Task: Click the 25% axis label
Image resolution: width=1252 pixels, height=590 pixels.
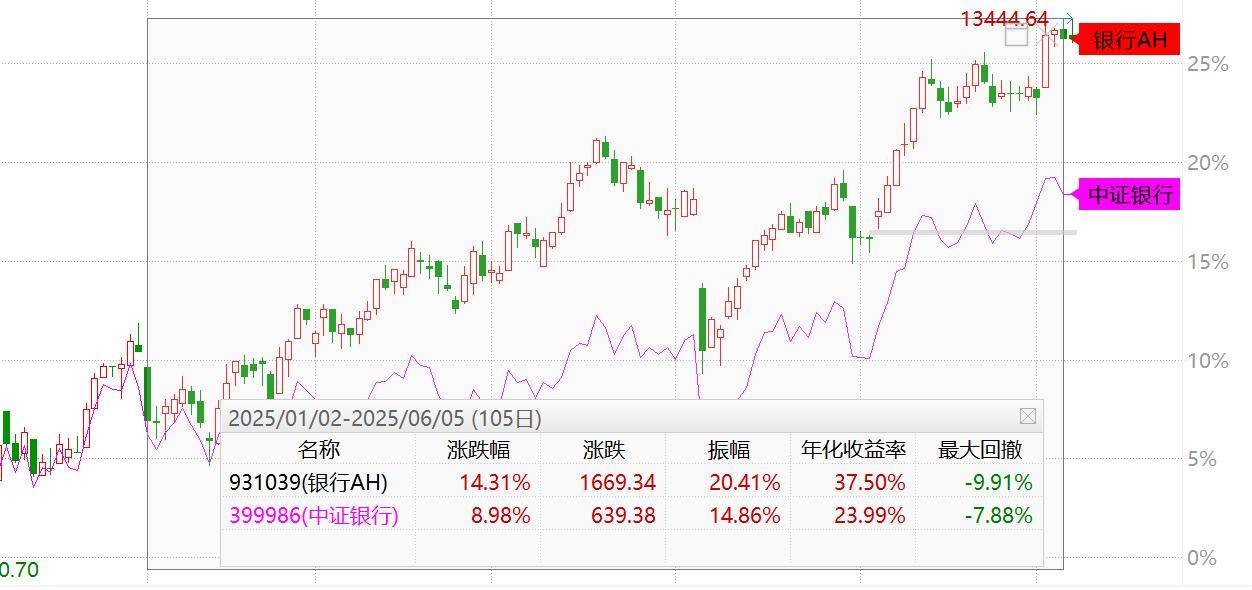Action: pos(1207,64)
